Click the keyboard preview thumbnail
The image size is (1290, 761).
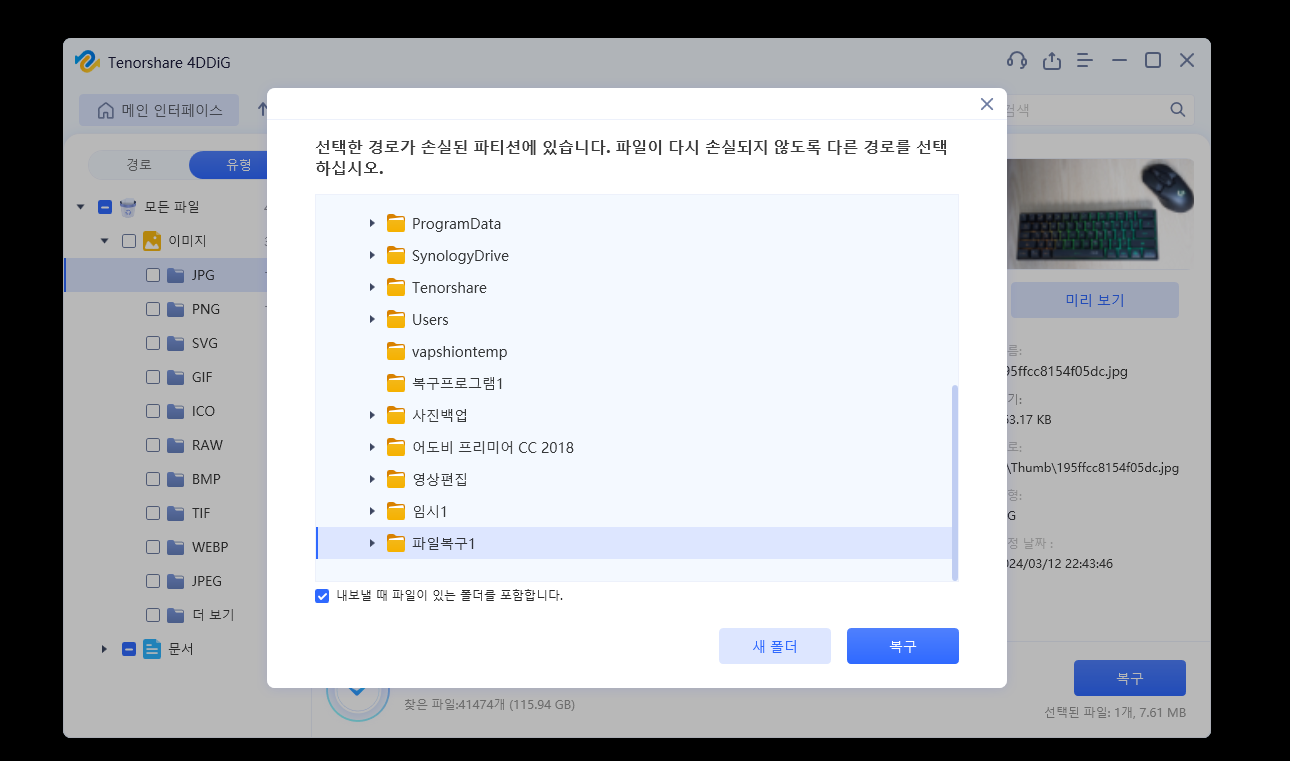(1100, 213)
